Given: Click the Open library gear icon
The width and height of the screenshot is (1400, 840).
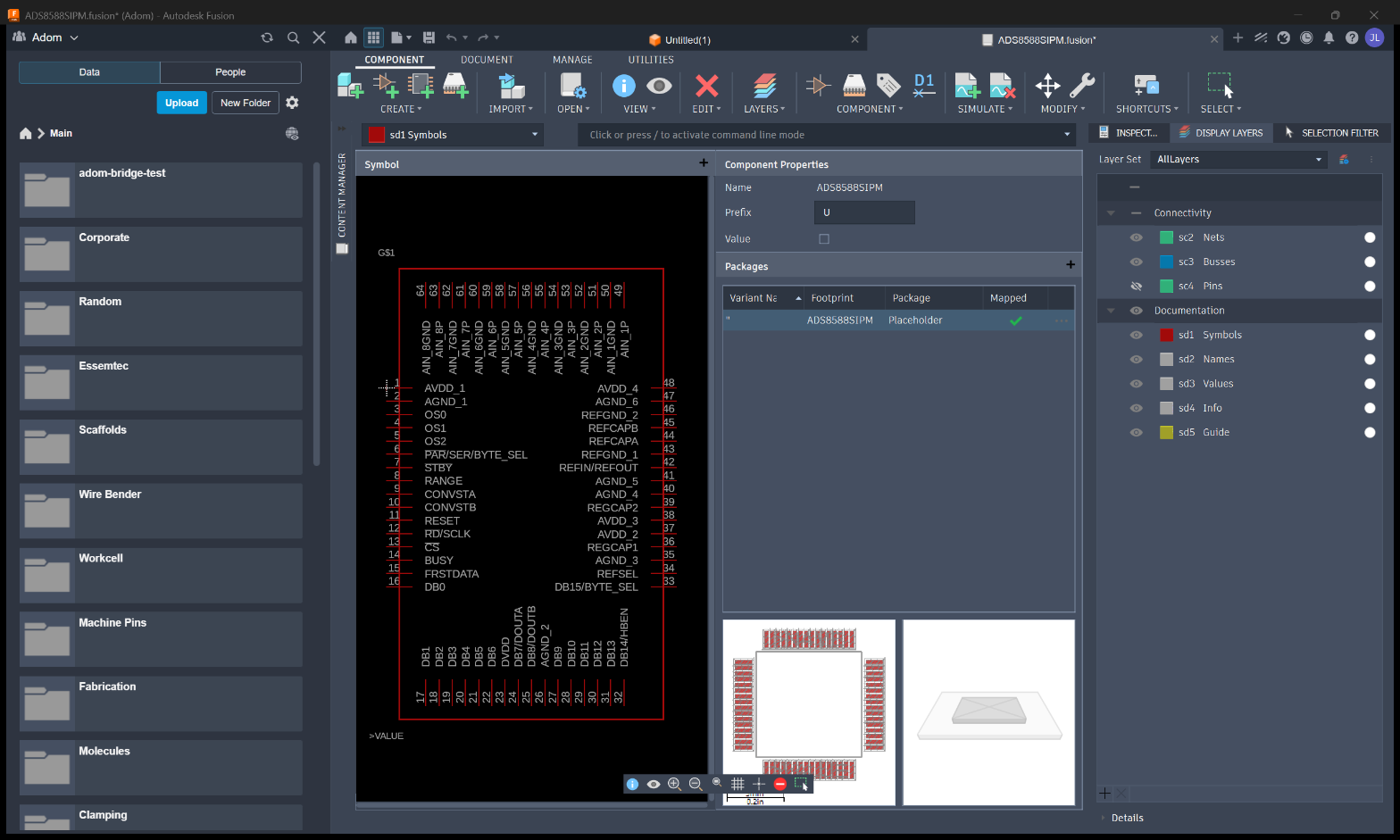Looking at the screenshot, I should pyautogui.click(x=573, y=86).
